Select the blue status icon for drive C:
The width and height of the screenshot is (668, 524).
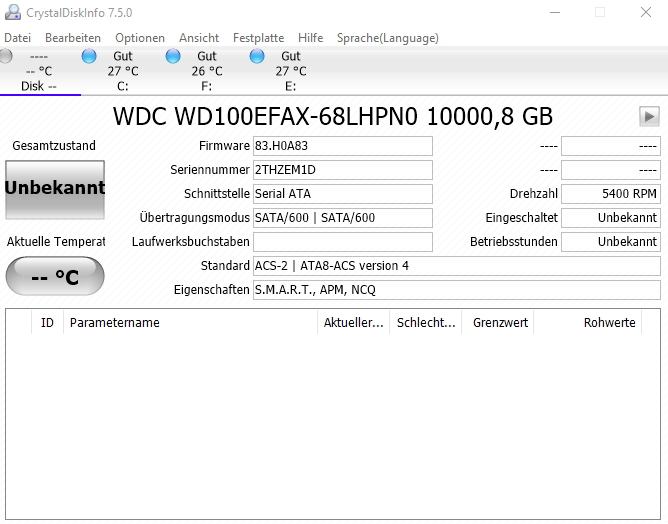[89, 56]
